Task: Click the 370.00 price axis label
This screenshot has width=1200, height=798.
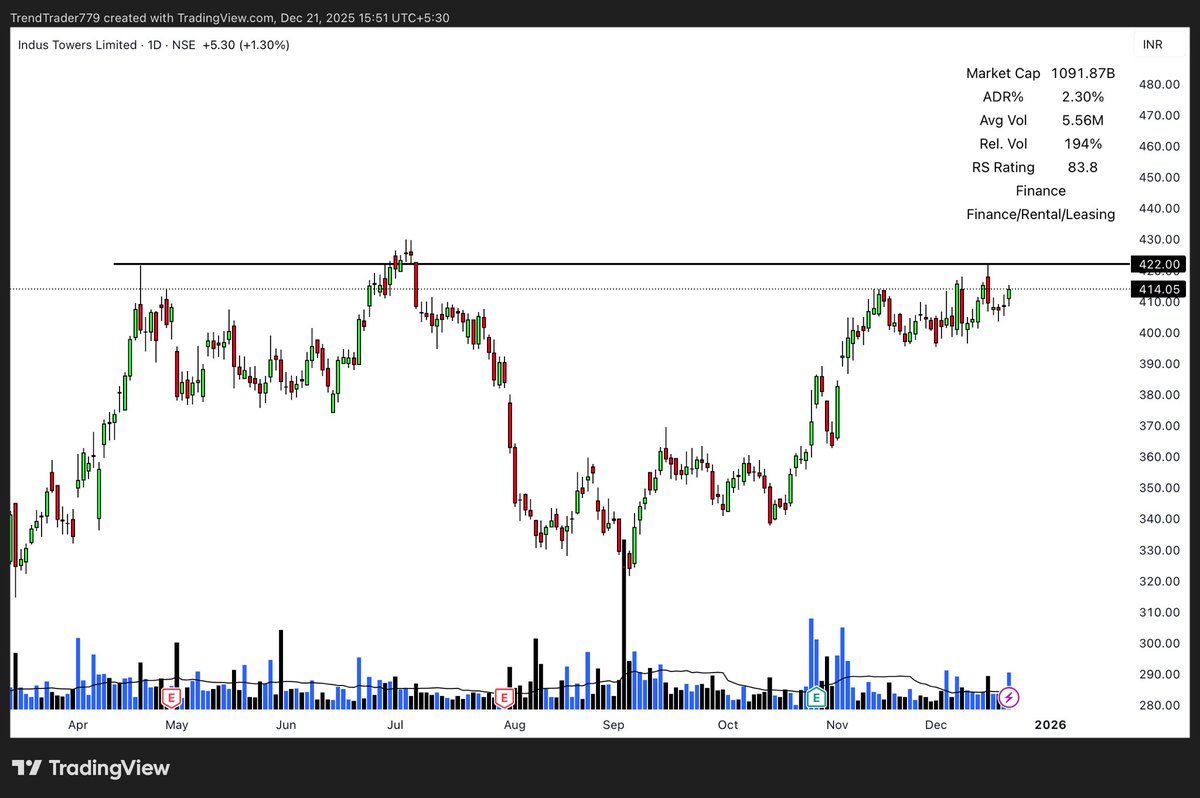Action: [x=1159, y=425]
